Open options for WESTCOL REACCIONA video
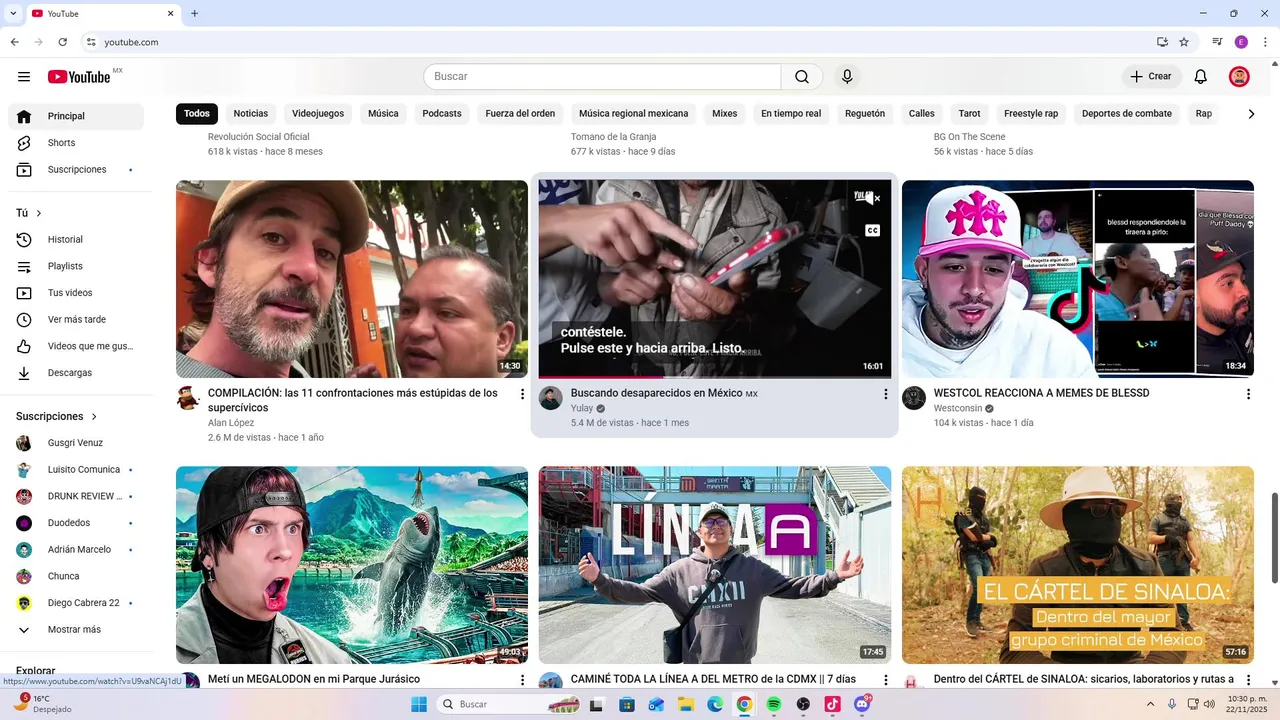Image resolution: width=1280 pixels, height=720 pixels. (x=1248, y=394)
